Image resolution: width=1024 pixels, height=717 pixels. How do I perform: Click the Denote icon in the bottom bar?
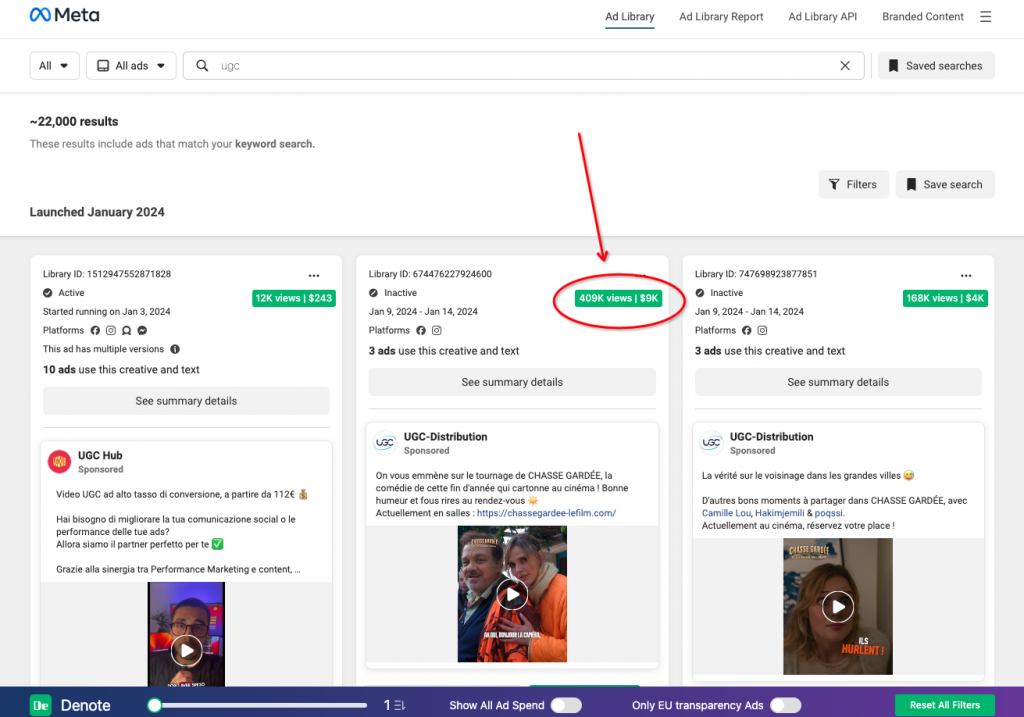[x=39, y=705]
